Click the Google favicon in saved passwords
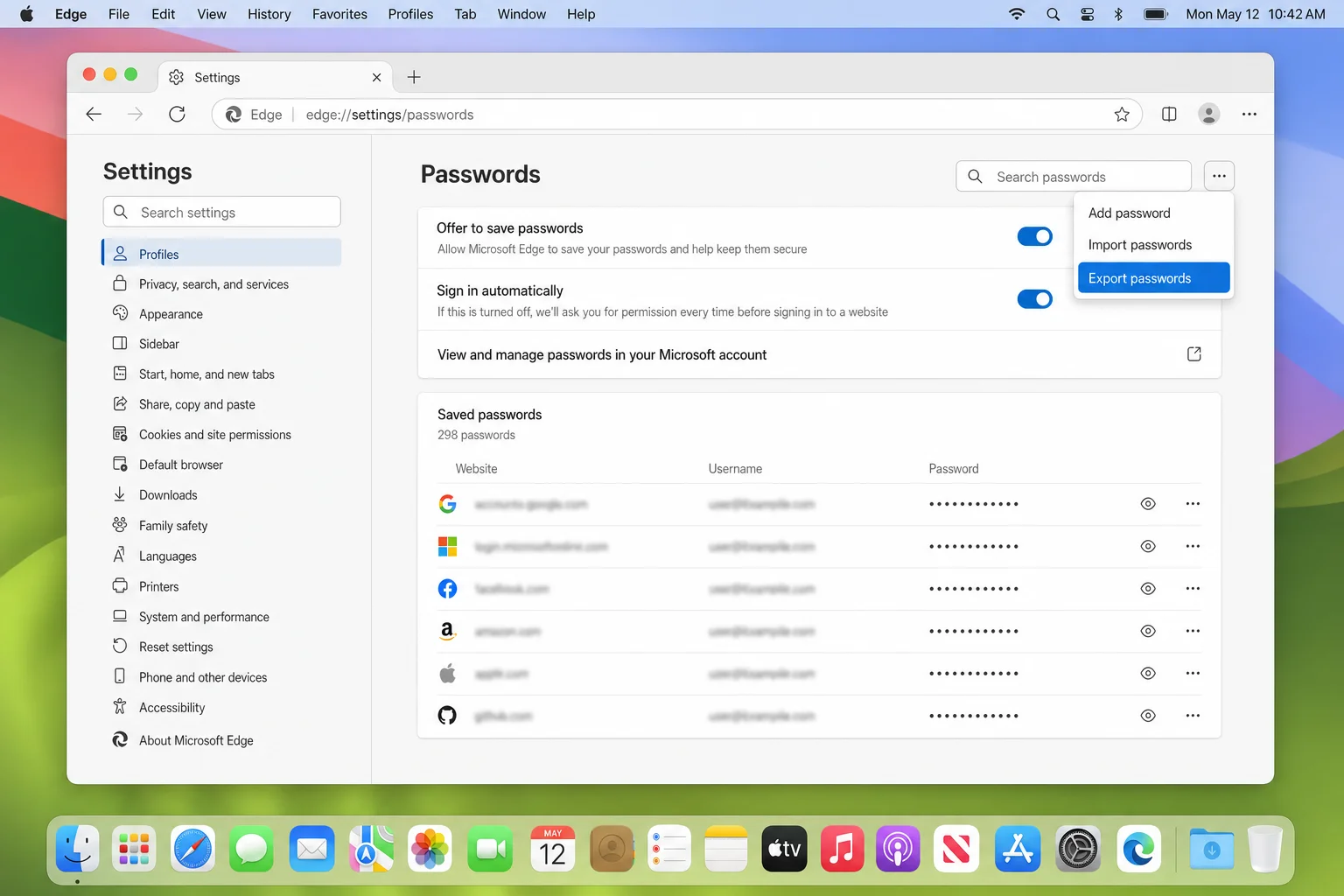Viewport: 1344px width, 896px height. tap(447, 504)
